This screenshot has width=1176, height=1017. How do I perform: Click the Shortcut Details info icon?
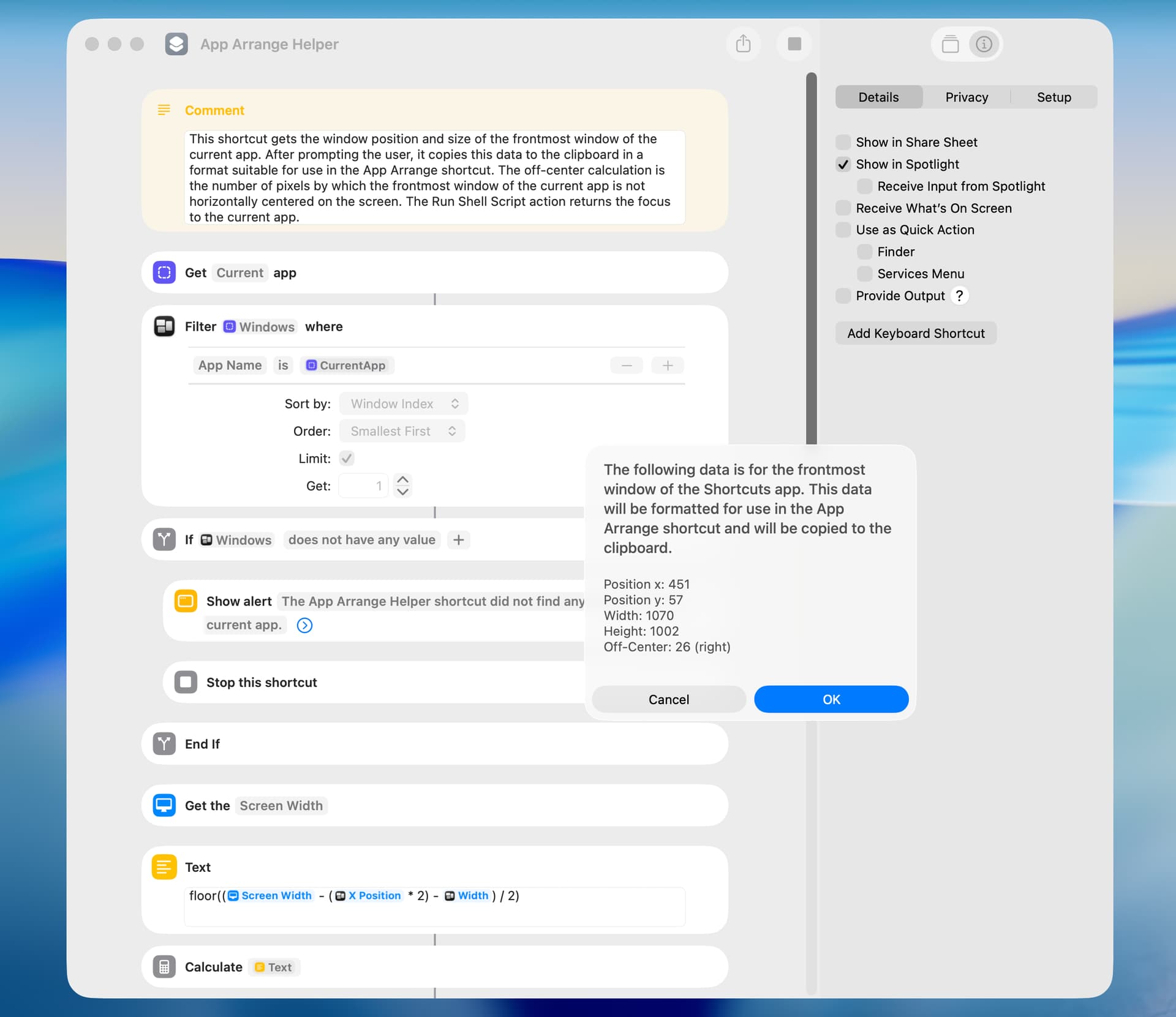(x=984, y=44)
